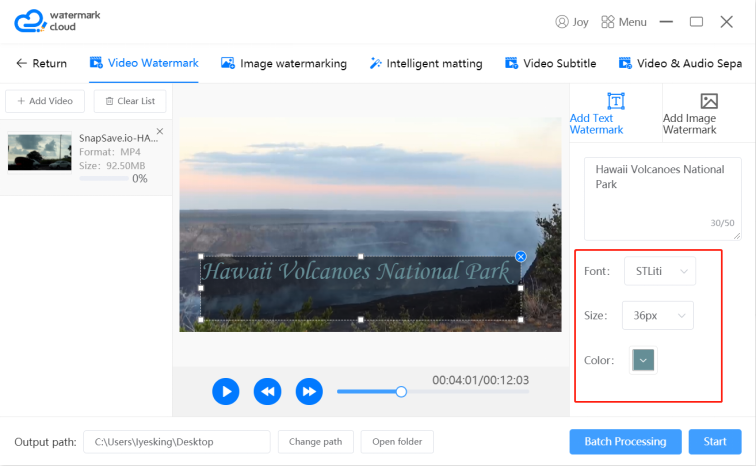Switch to the Video Watermark tab

[x=144, y=63]
